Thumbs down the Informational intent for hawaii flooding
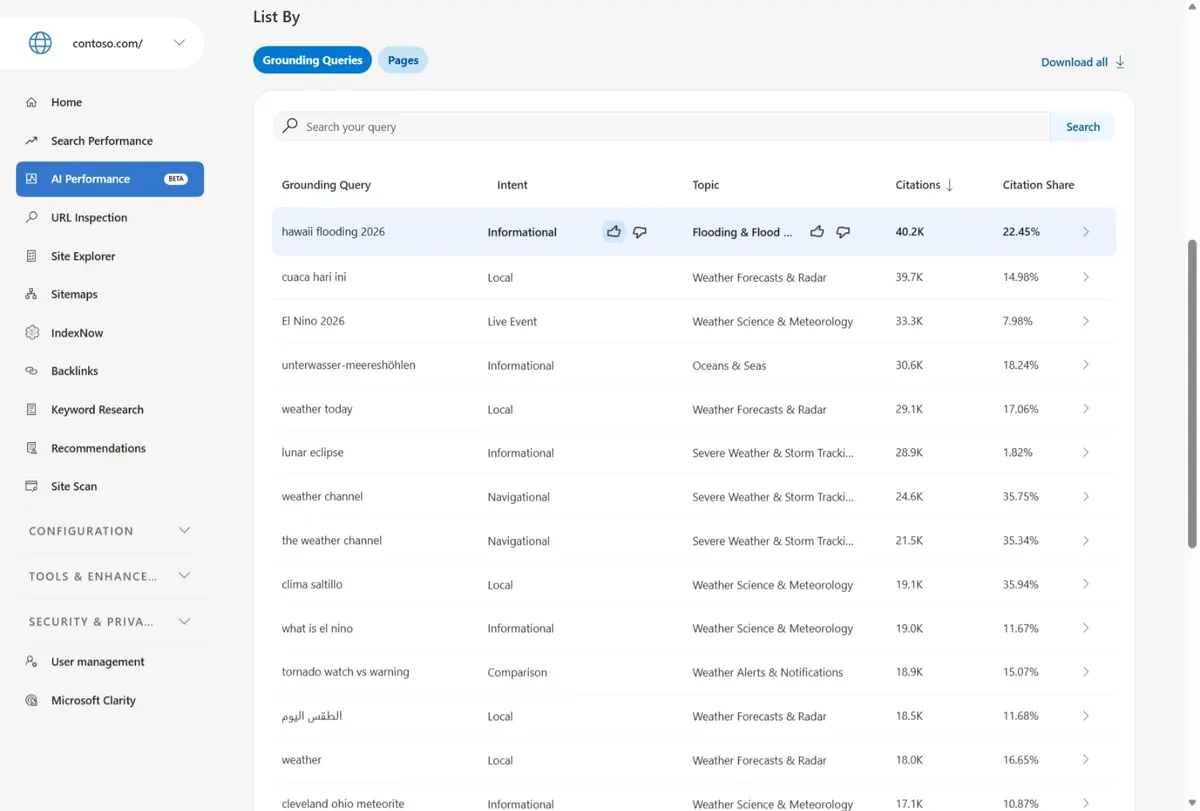The image size is (1200, 811). (x=640, y=232)
